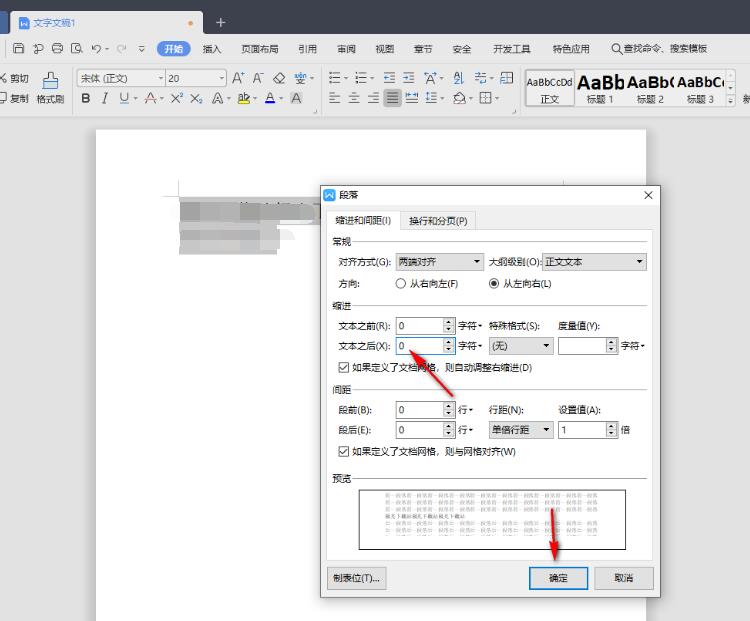Open the line spacing (行距) dropdown

point(521,430)
